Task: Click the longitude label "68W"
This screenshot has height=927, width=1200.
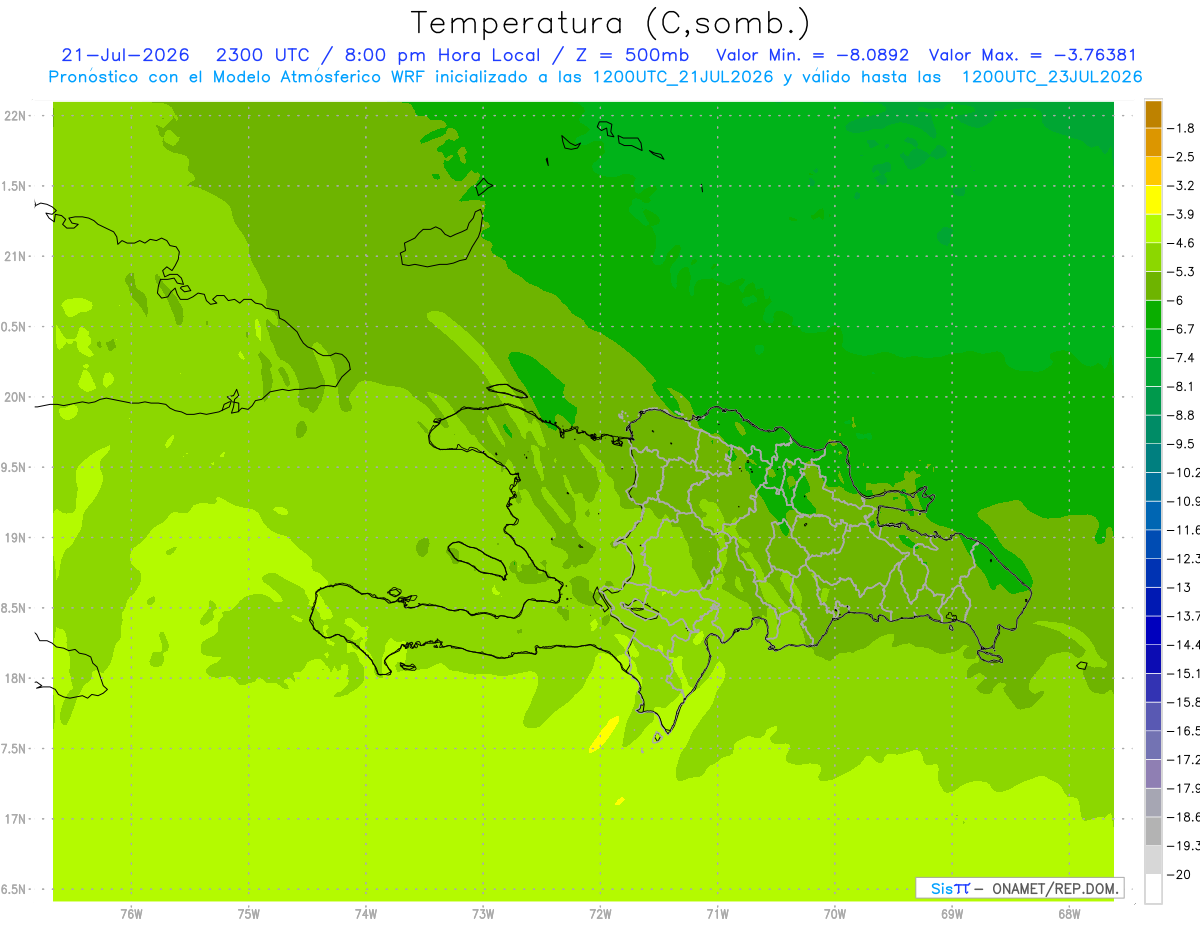Action: (1069, 913)
